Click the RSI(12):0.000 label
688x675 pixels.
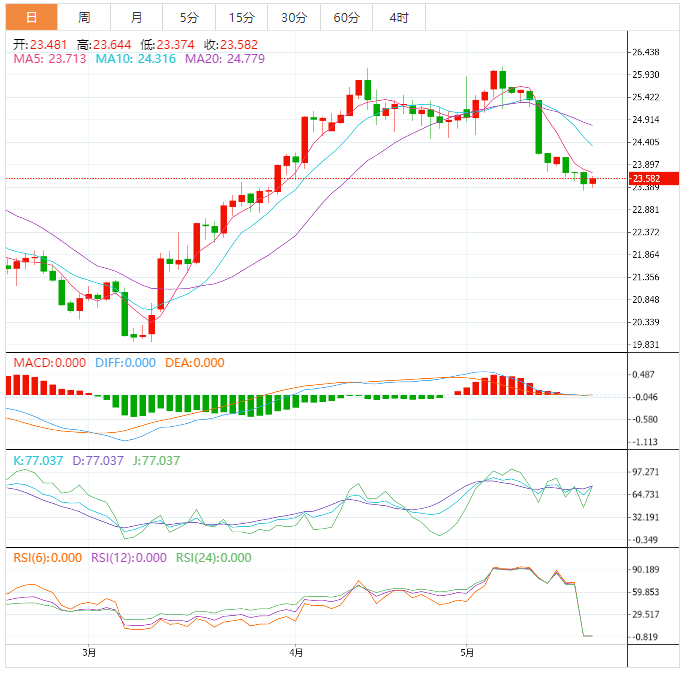coord(129,558)
